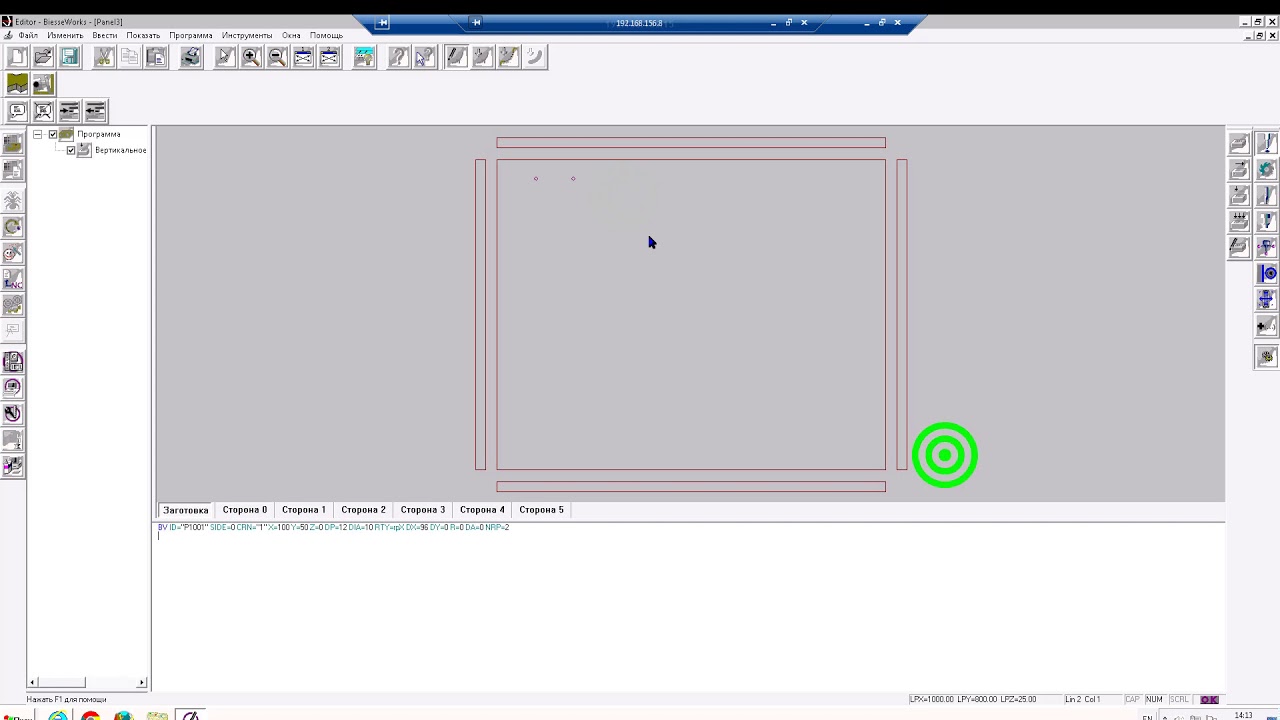The height and width of the screenshot is (720, 1280).
Task: Select the circle tangent line machining icon
Action: point(1266,274)
